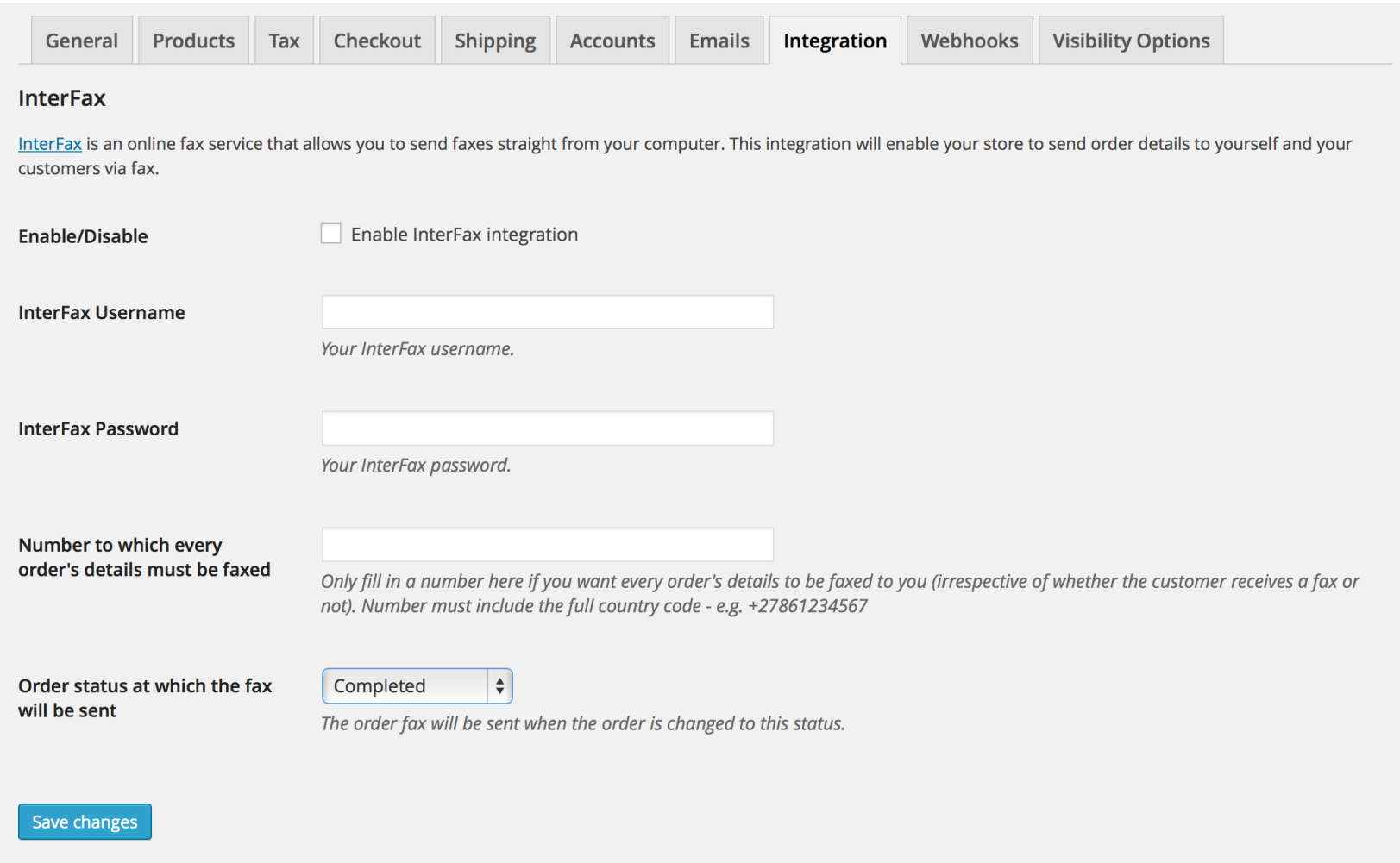The width and height of the screenshot is (1400, 863).
Task: Go to the Checkout tab
Action: pos(377,40)
